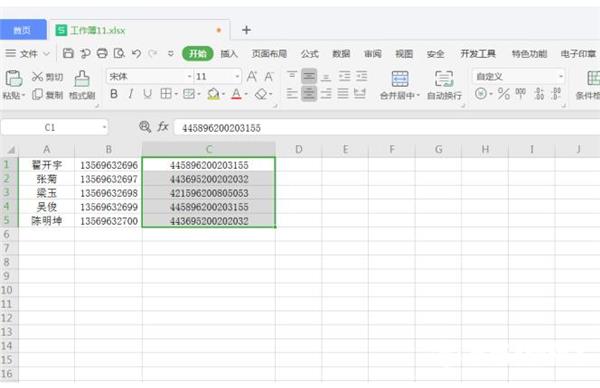Toggle underline formatting U button
600x388 pixels.
tap(147, 94)
